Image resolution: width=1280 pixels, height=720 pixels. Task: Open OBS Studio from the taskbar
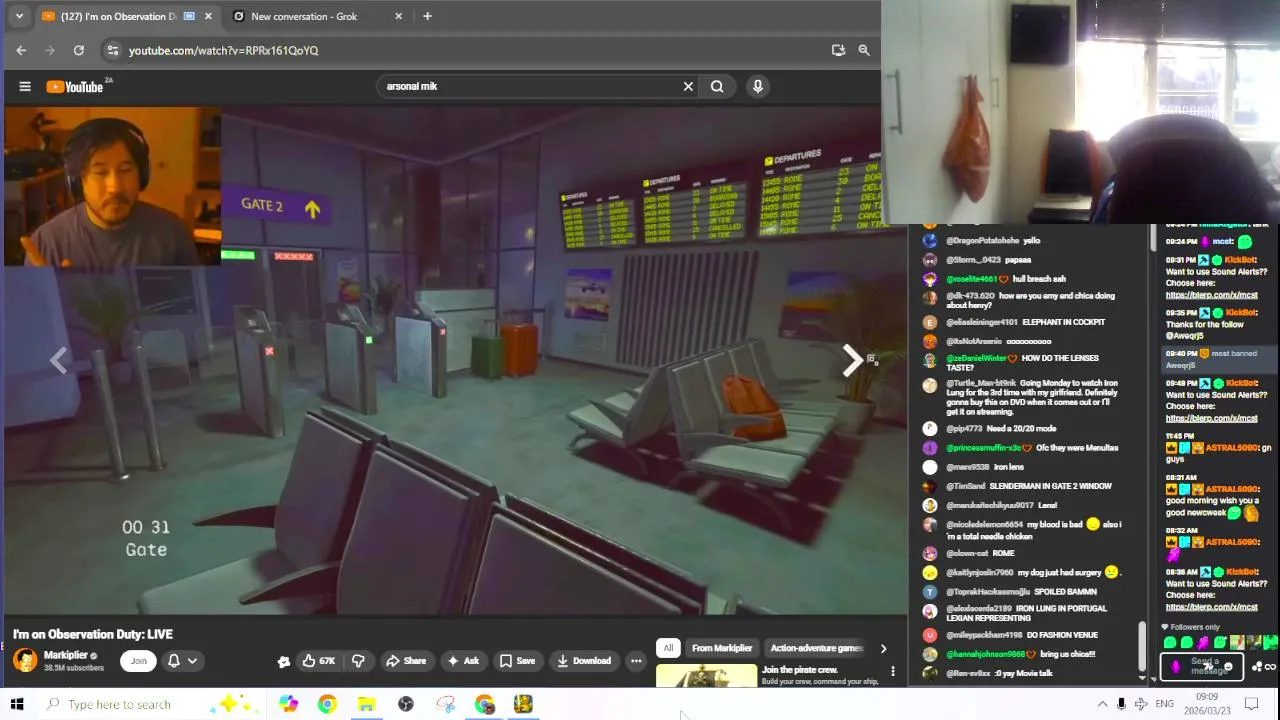tap(406, 704)
